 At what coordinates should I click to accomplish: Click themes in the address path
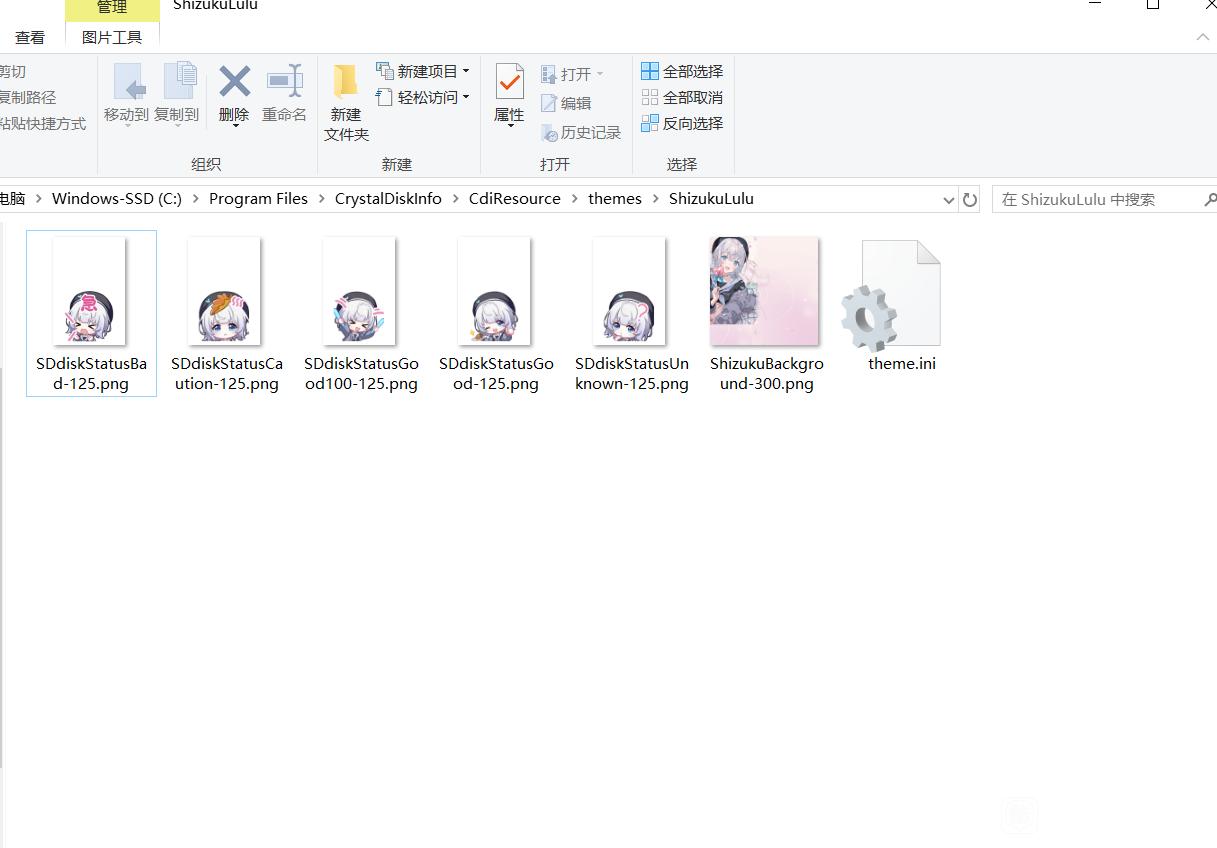[x=615, y=198]
